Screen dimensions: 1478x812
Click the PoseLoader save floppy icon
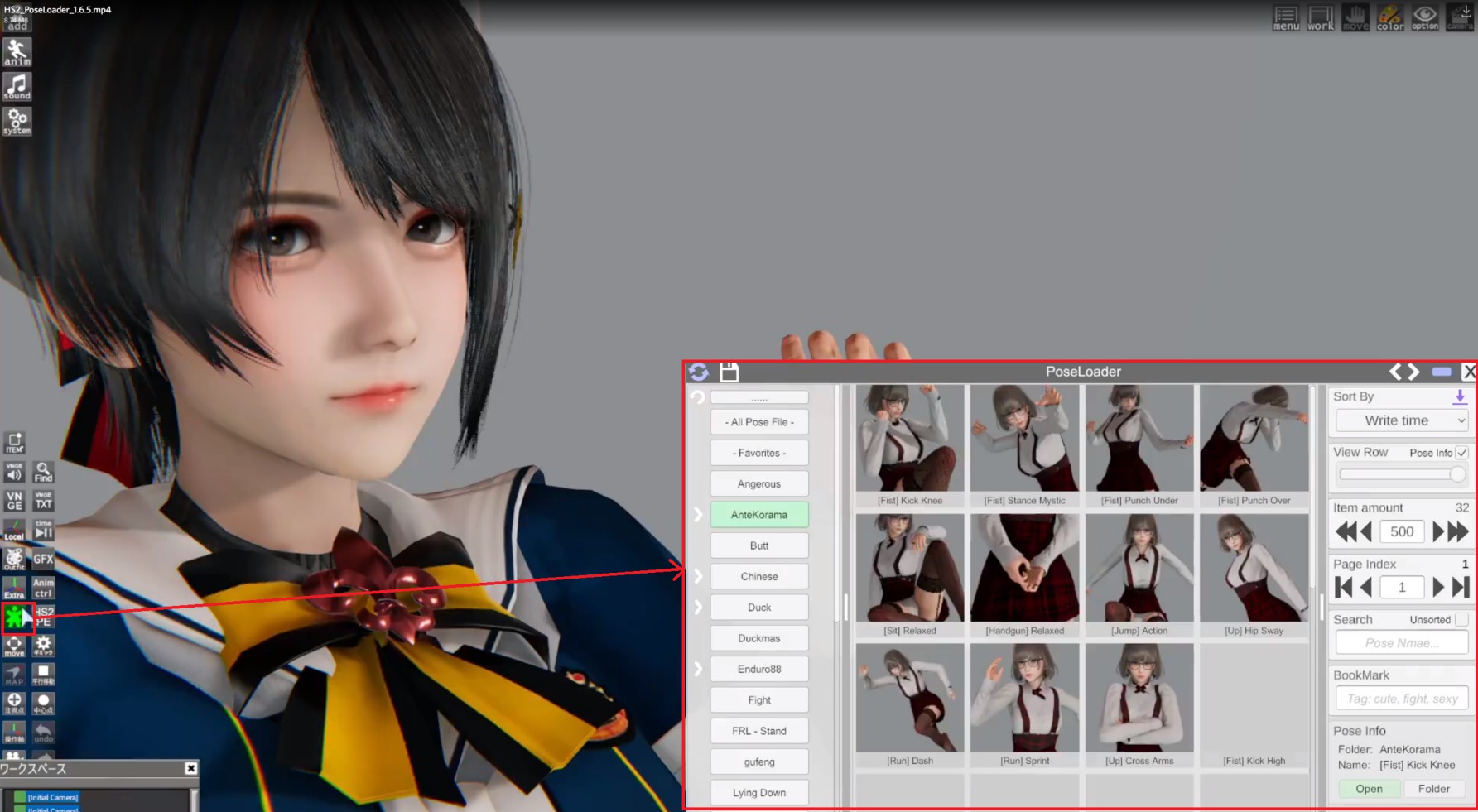[729, 372]
